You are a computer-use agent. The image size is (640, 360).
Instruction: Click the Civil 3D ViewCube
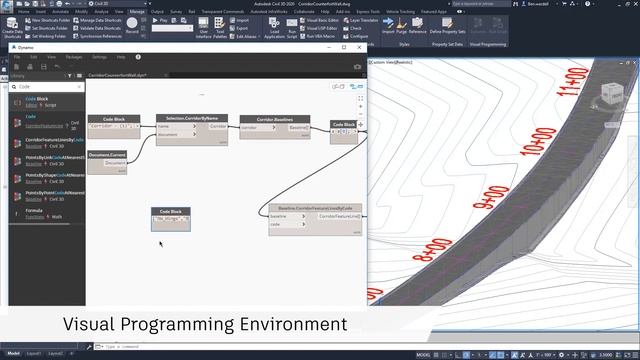(612, 94)
